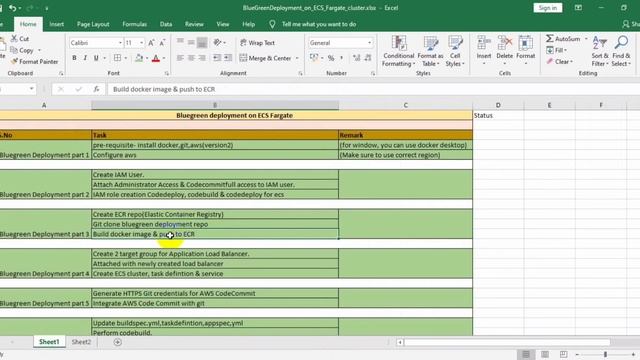Screen dimensions: 640x360
Task: Open the Font Color dropdown arrow
Action: tap(164, 58)
